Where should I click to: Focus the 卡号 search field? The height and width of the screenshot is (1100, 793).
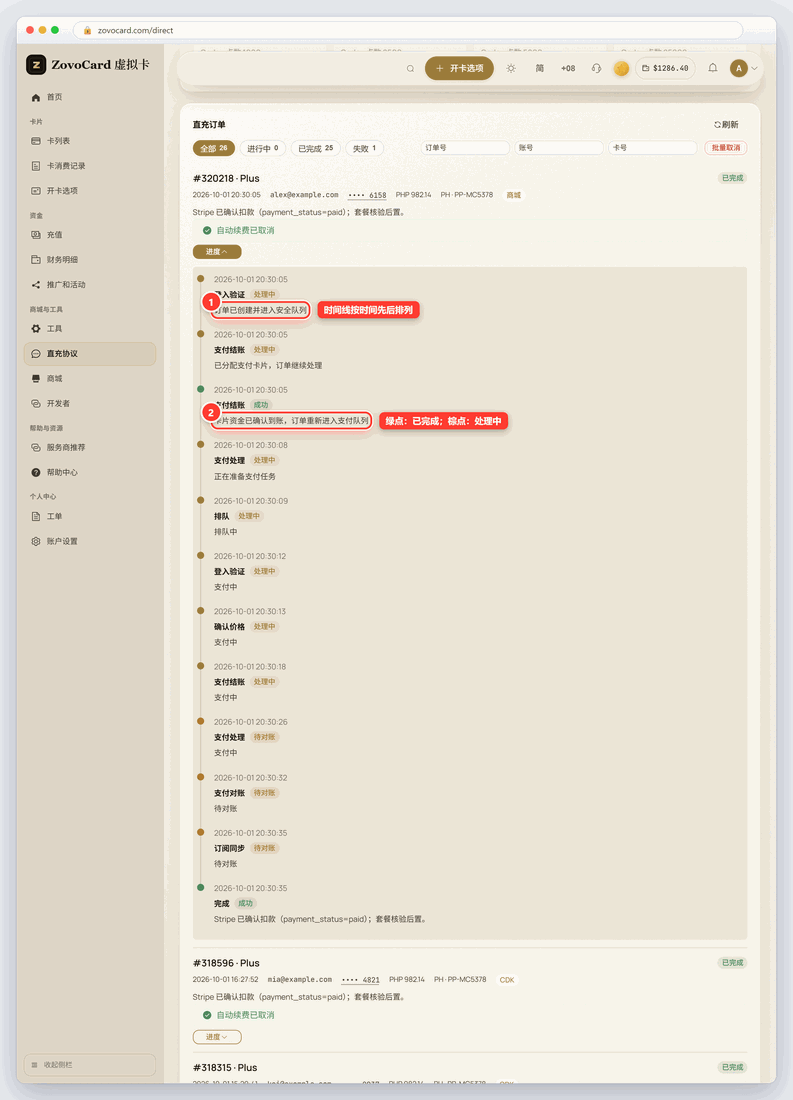[652, 148]
